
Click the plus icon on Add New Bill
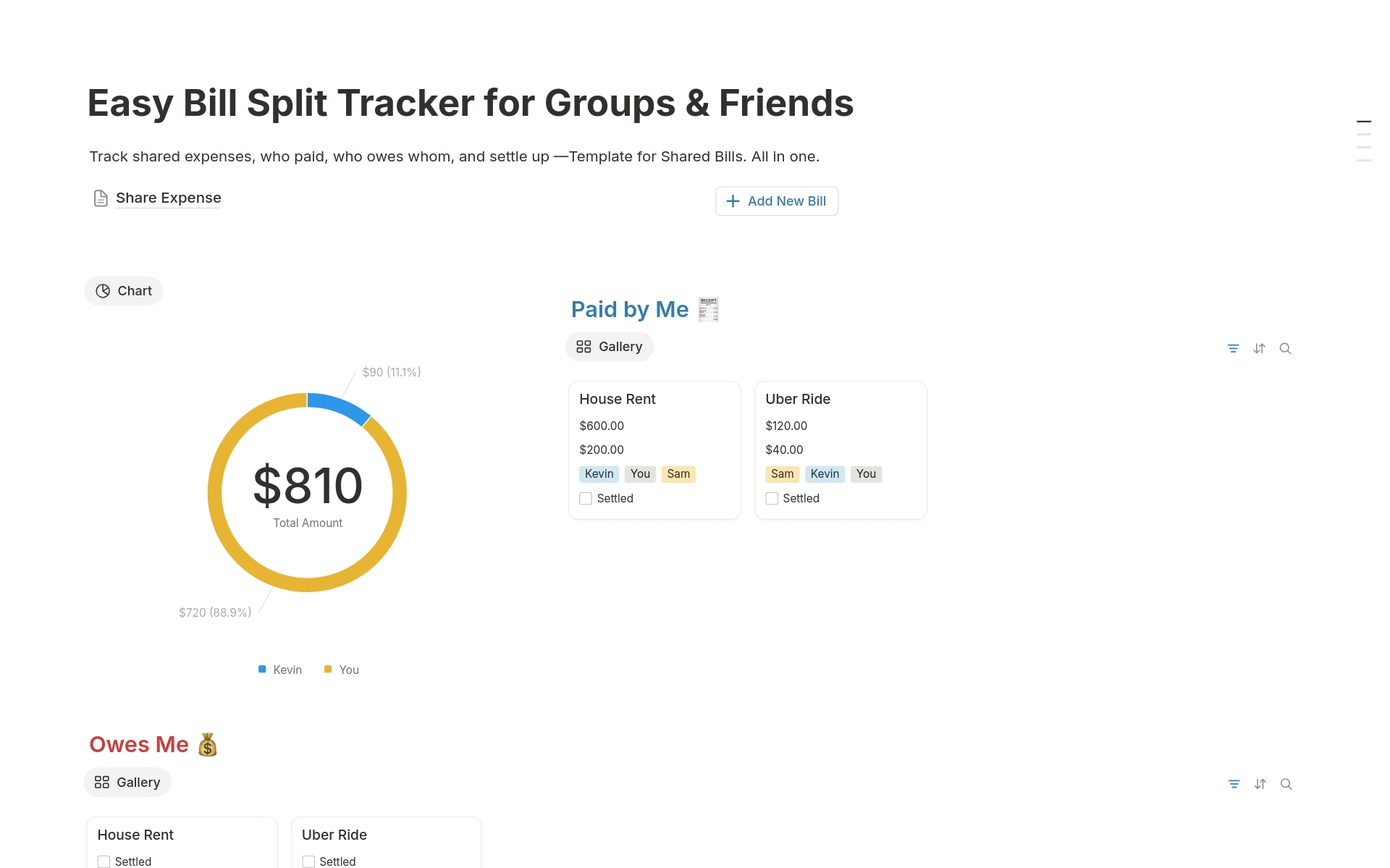733,201
